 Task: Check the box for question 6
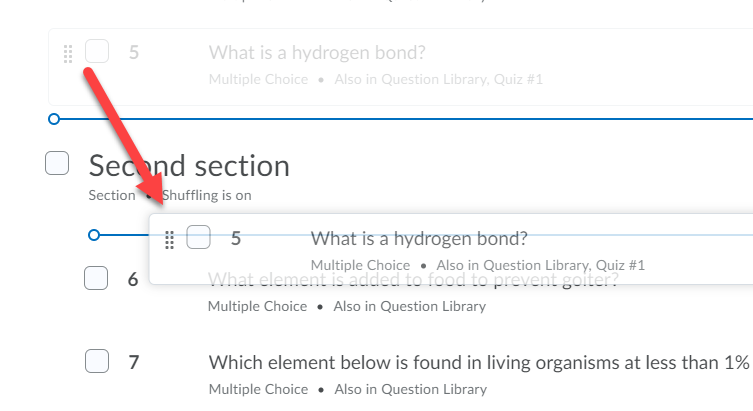(96, 278)
